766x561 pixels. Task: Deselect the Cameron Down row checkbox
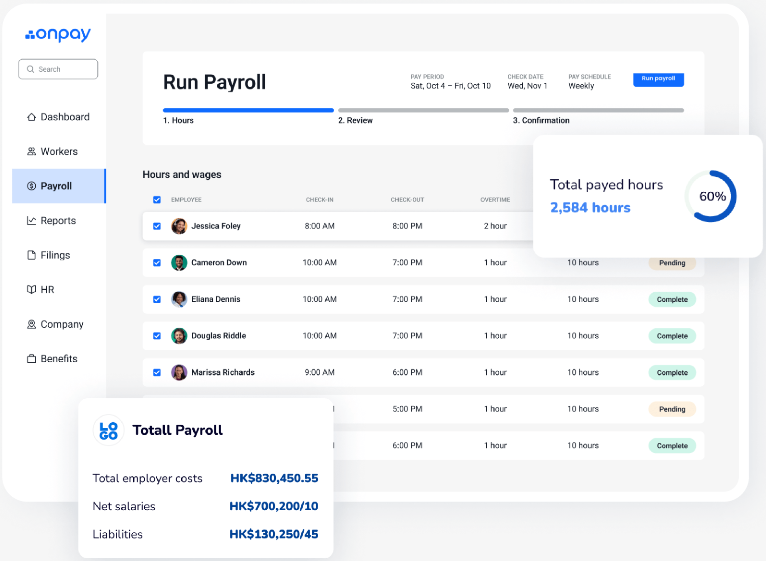pos(157,263)
